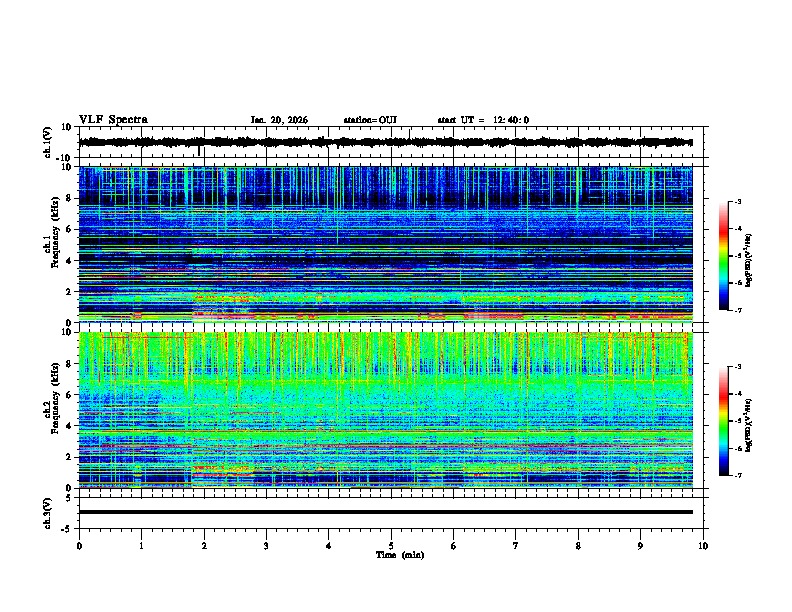This screenshot has height=612, width=792.
Task: Click the ch.2 color bar "-7" label
Action: pos(737,475)
